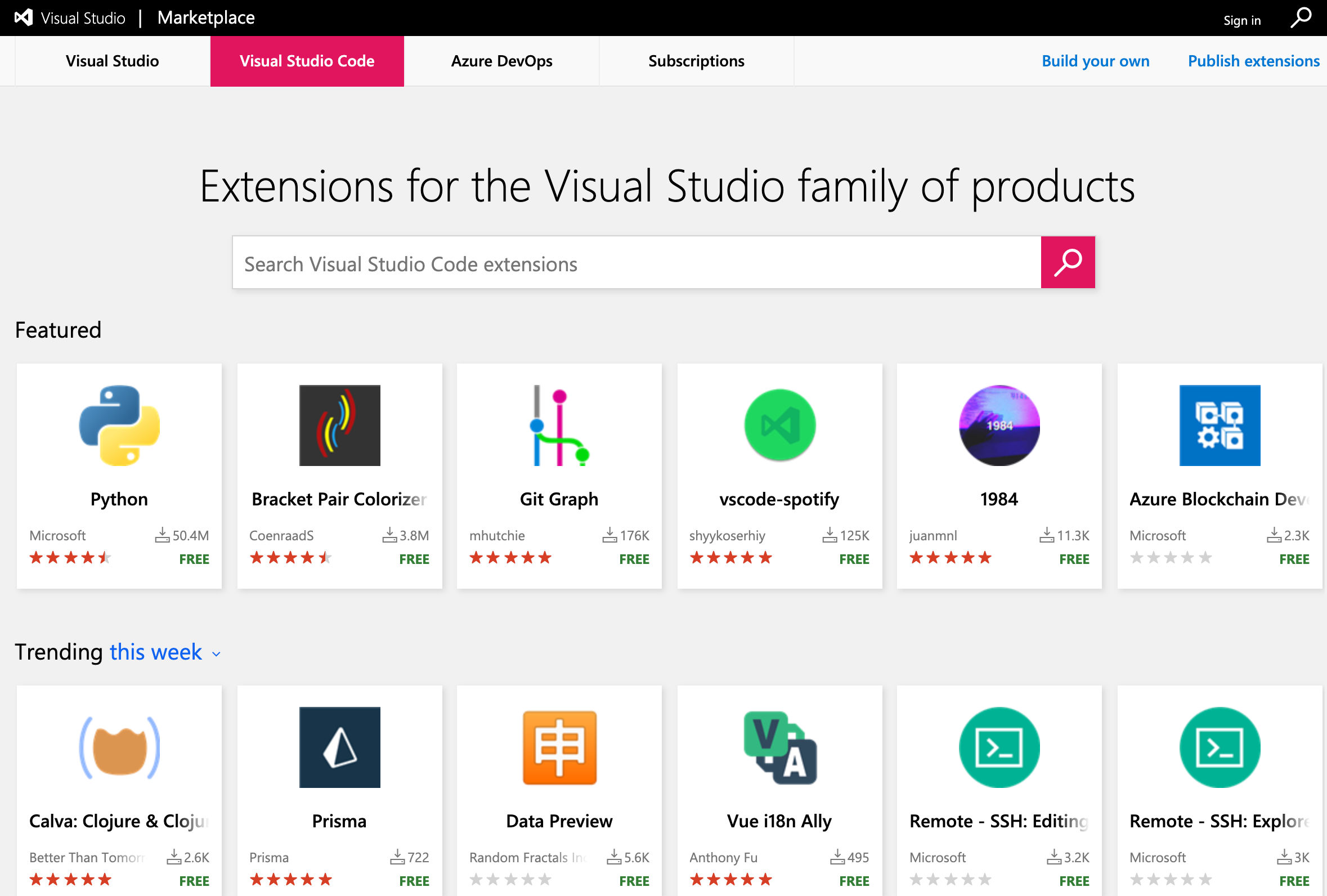This screenshot has height=896, width=1327.
Task: Open the Remote - SSH: Explorer icon
Action: [1220, 747]
